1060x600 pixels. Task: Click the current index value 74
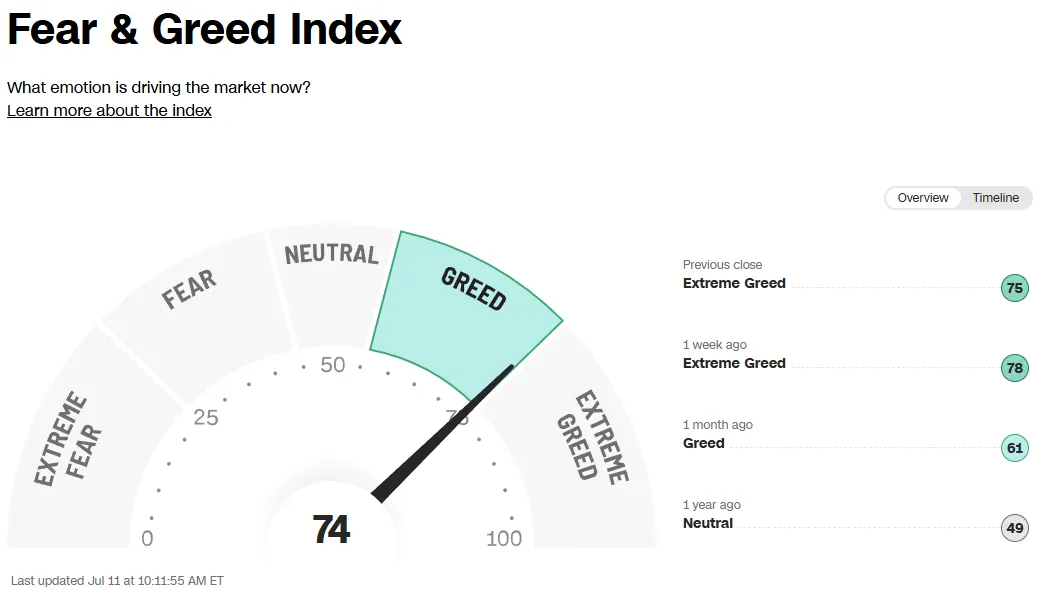[331, 530]
